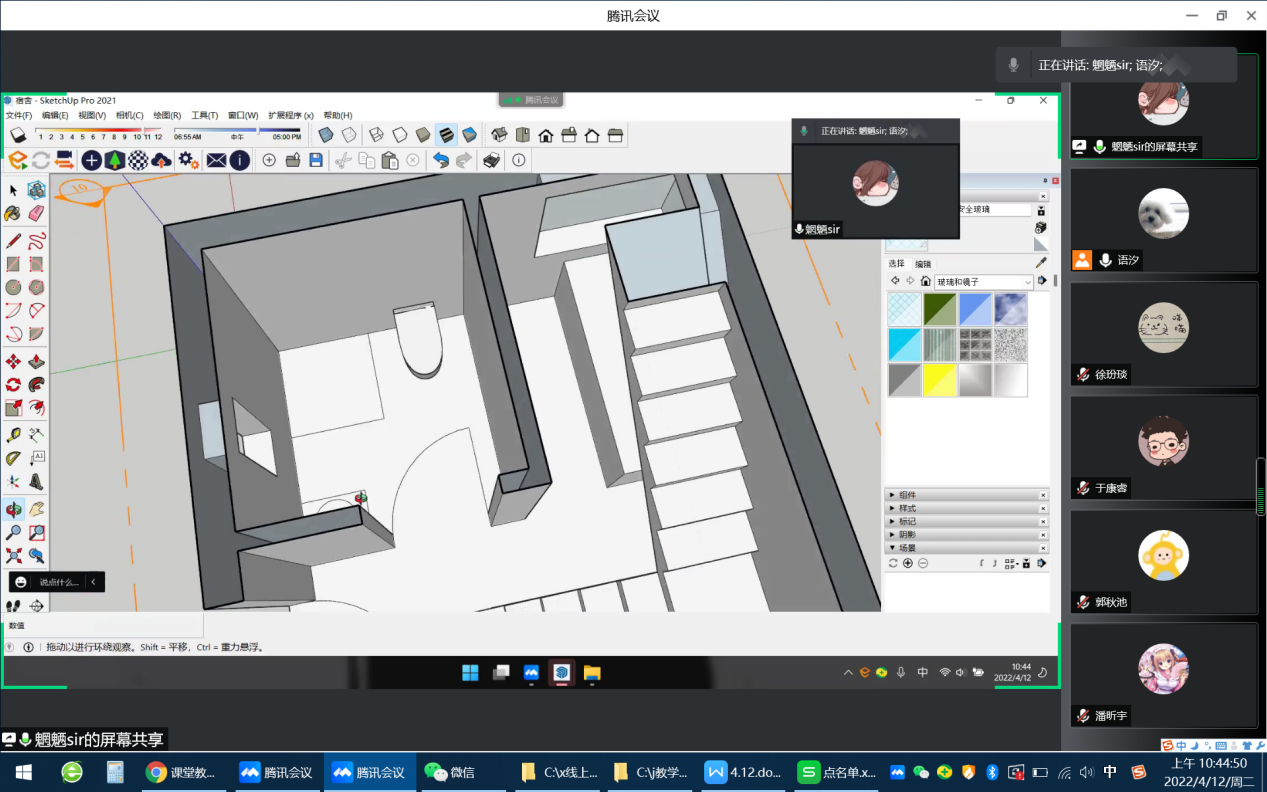The width and height of the screenshot is (1267, 792).
Task: Open 微信 from the Windows taskbar
Action: 450,772
